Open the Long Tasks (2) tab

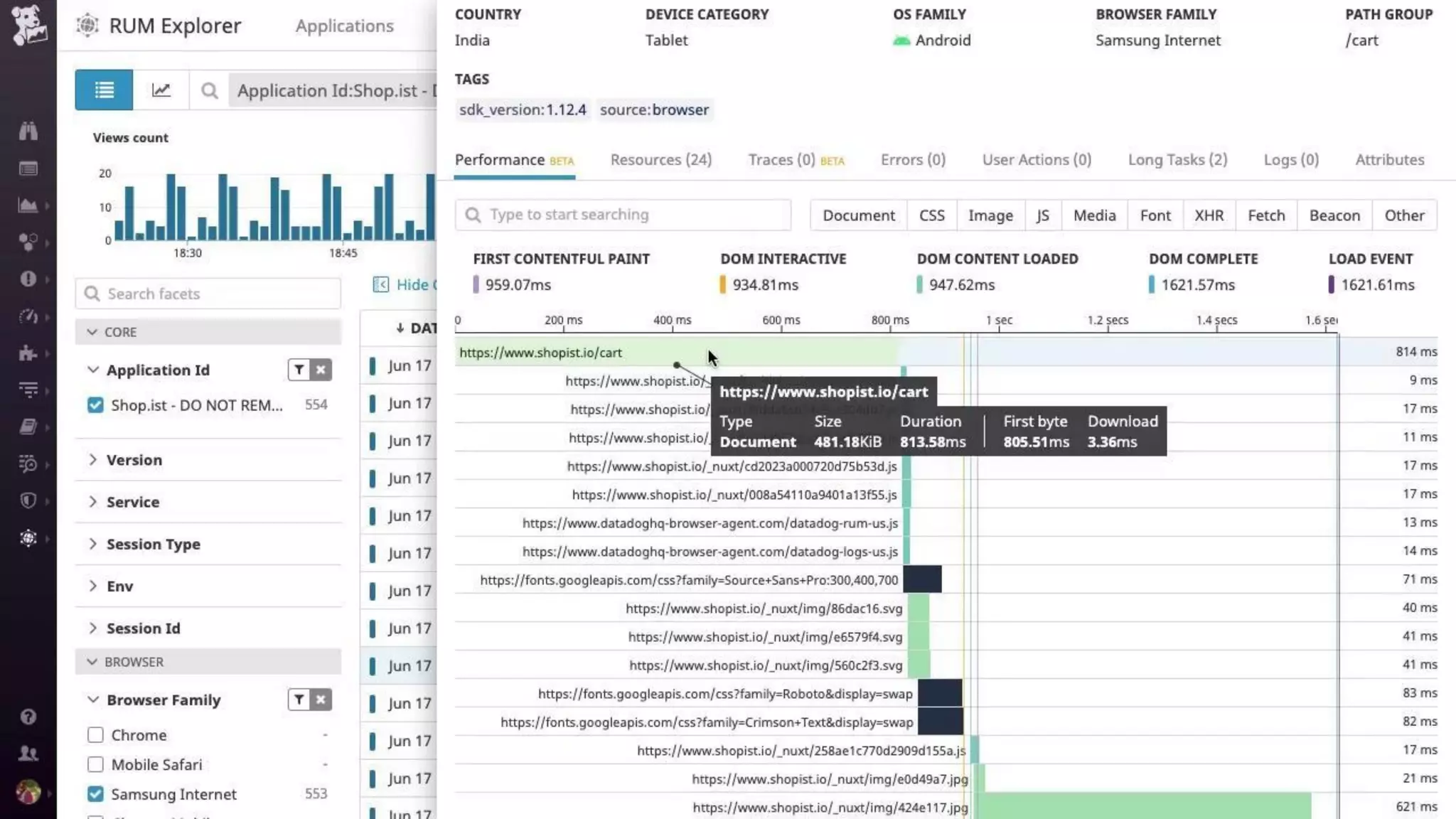[x=1177, y=160]
